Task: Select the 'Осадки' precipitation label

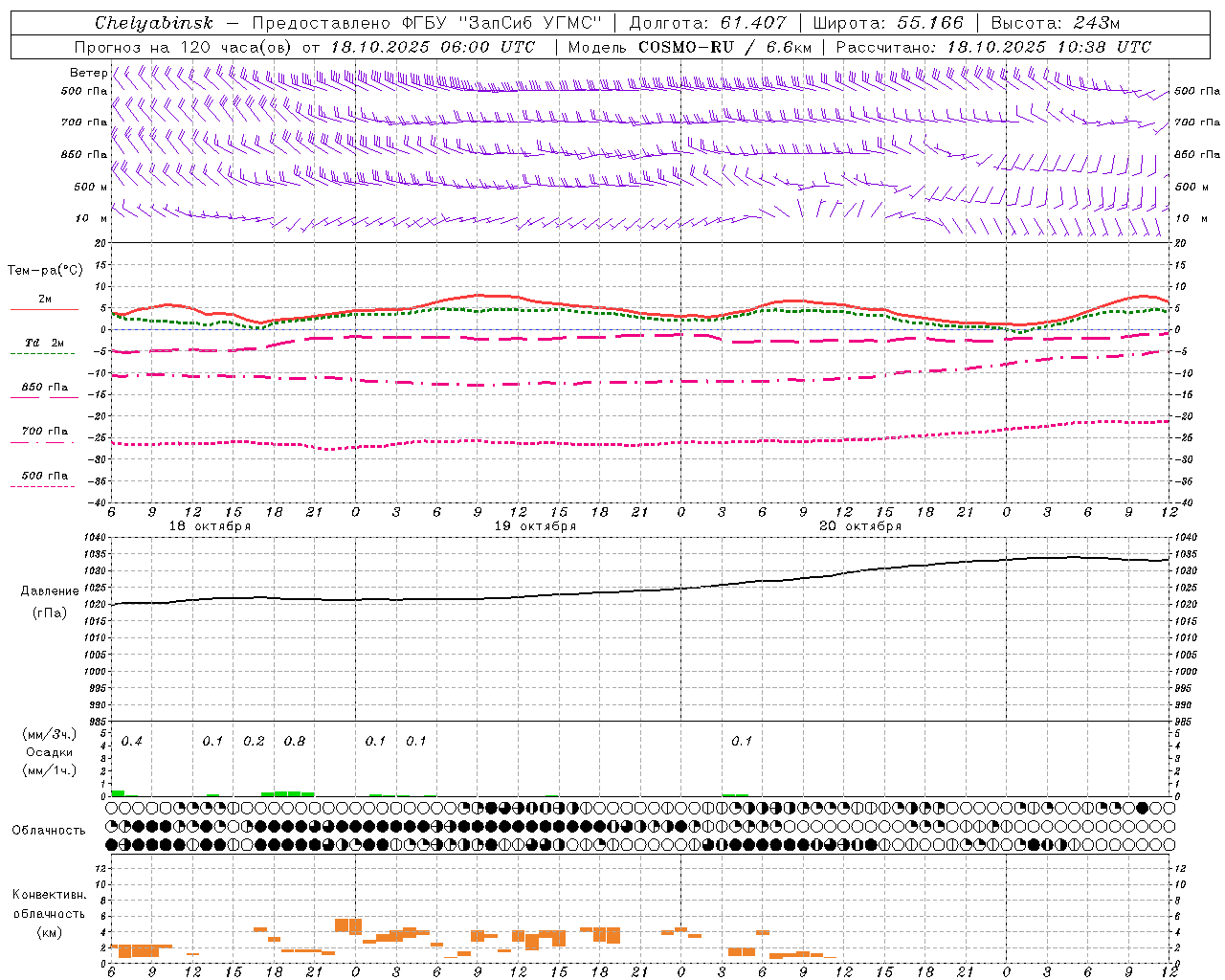Action: pyautogui.click(x=50, y=752)
